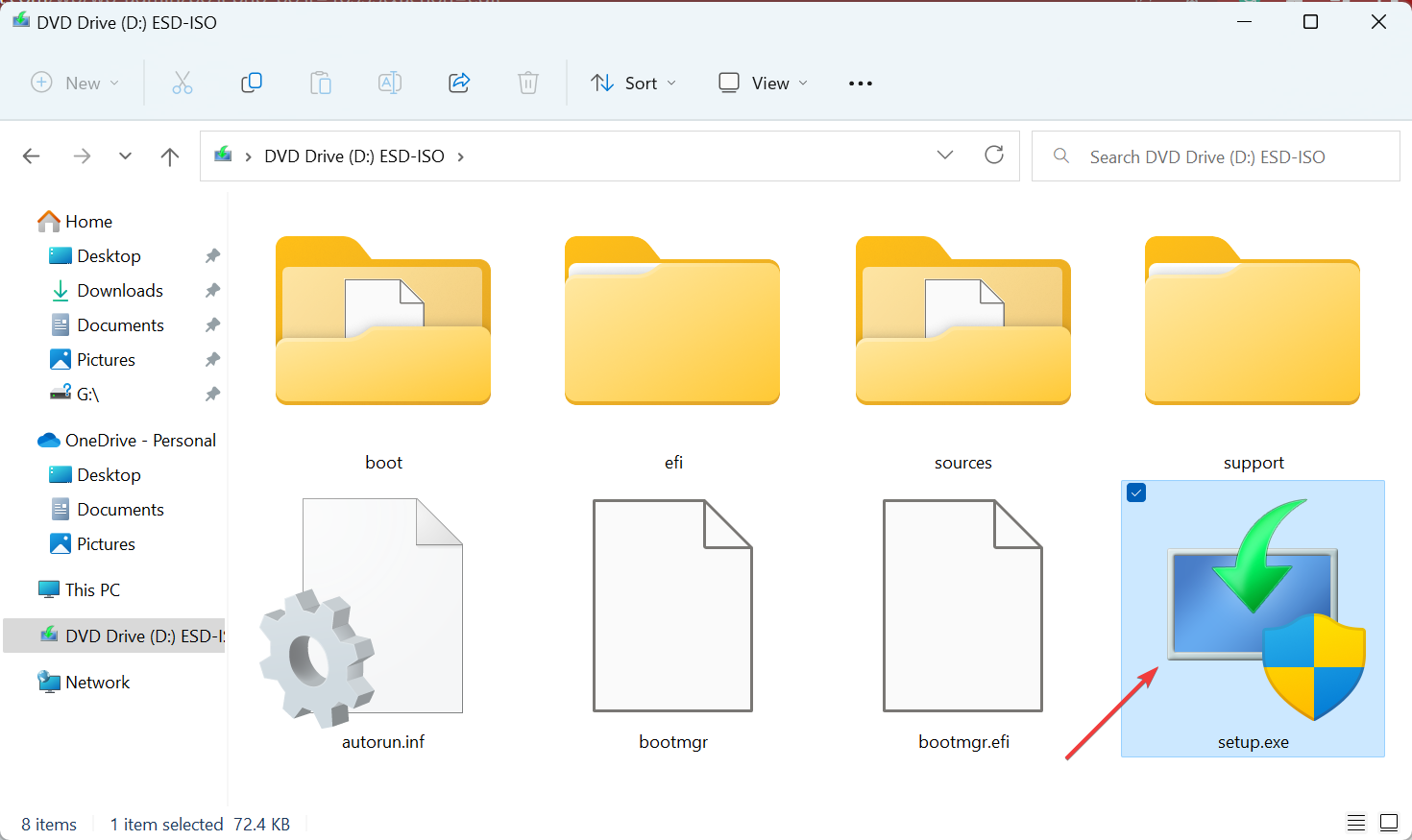Open the New item dropdown

(x=75, y=84)
